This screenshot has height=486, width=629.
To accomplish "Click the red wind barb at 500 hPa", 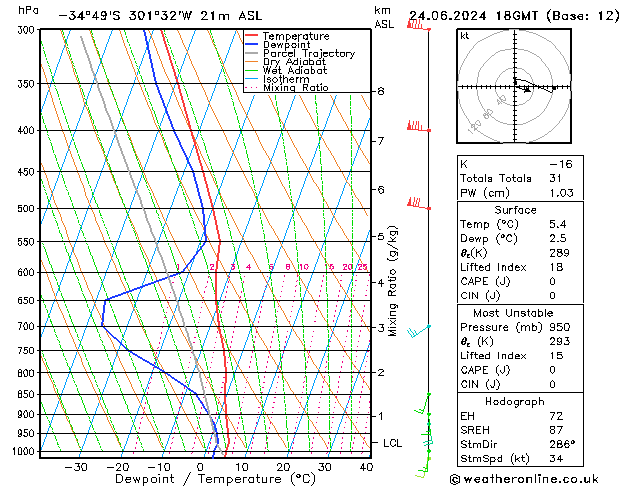I will point(418,203).
